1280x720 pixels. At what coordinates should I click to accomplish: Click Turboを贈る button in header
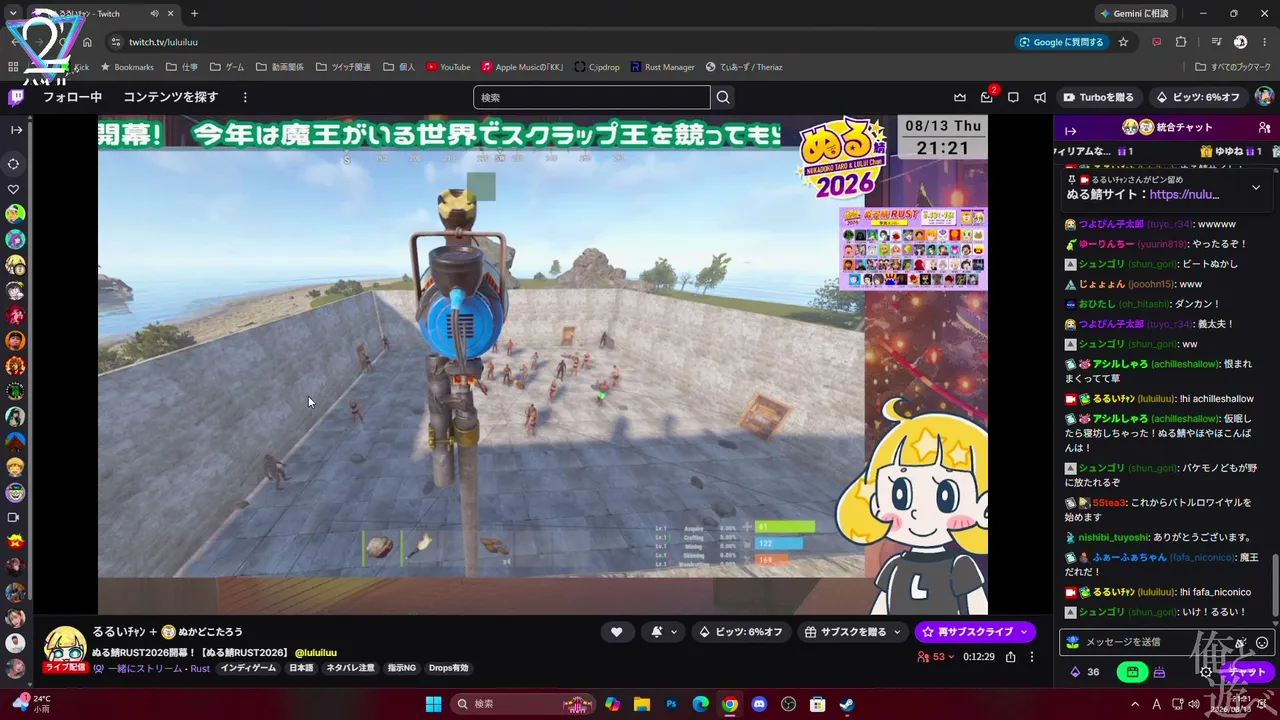click(x=1098, y=97)
